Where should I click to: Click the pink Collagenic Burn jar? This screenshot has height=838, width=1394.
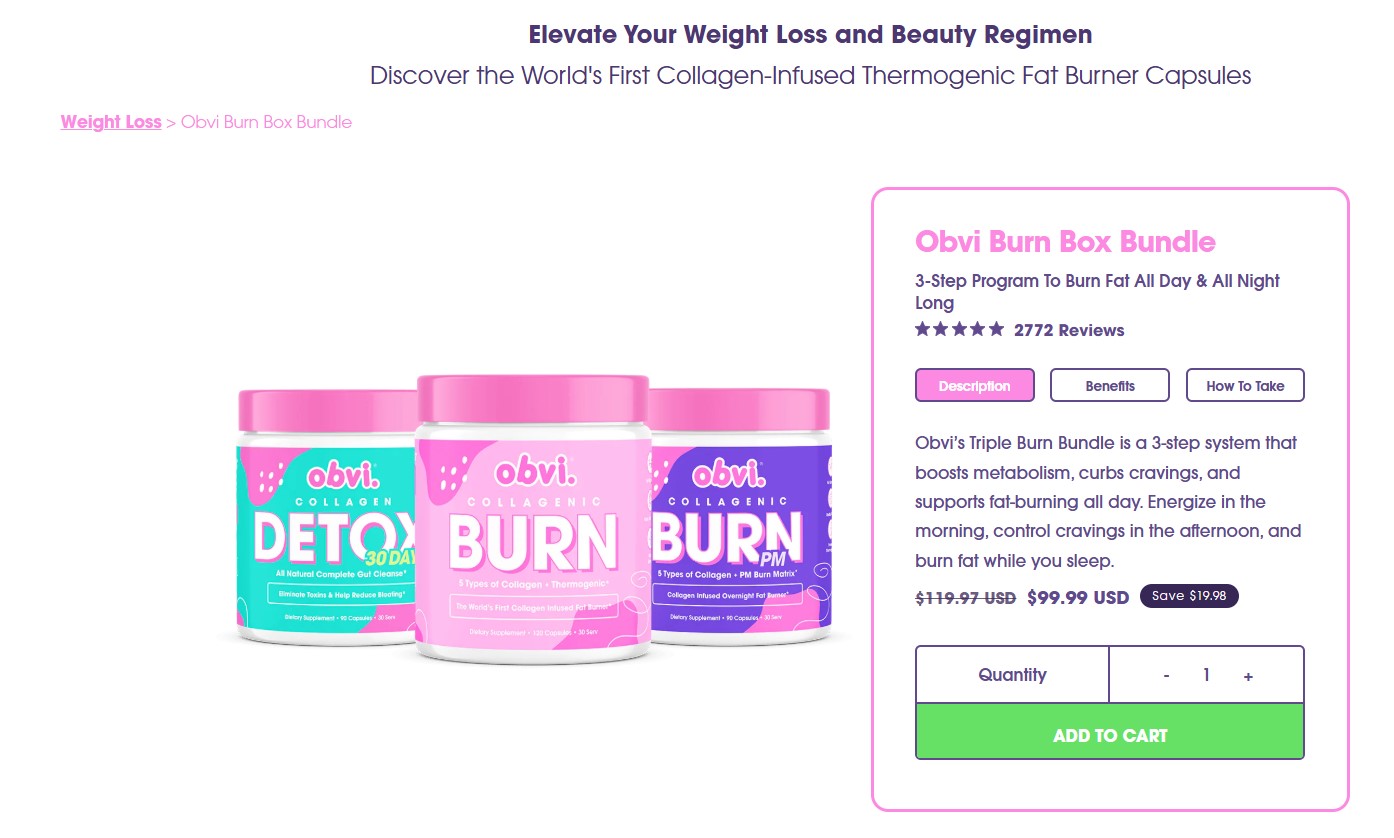tap(533, 519)
